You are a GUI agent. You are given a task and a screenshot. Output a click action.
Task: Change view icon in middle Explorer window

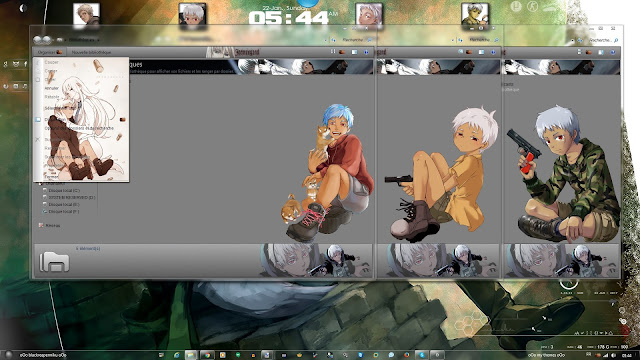pos(461,52)
